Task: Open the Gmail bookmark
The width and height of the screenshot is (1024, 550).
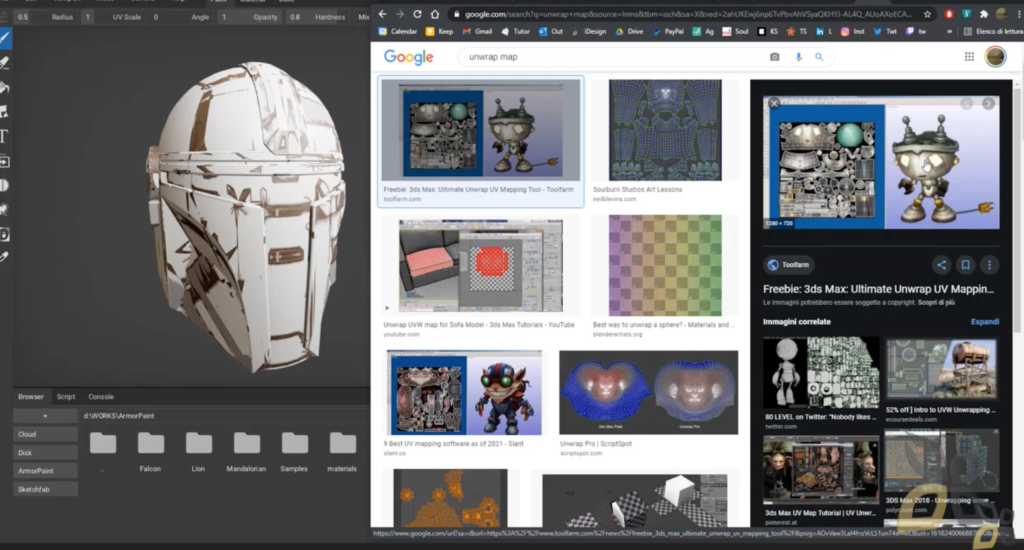Action: coord(477,31)
